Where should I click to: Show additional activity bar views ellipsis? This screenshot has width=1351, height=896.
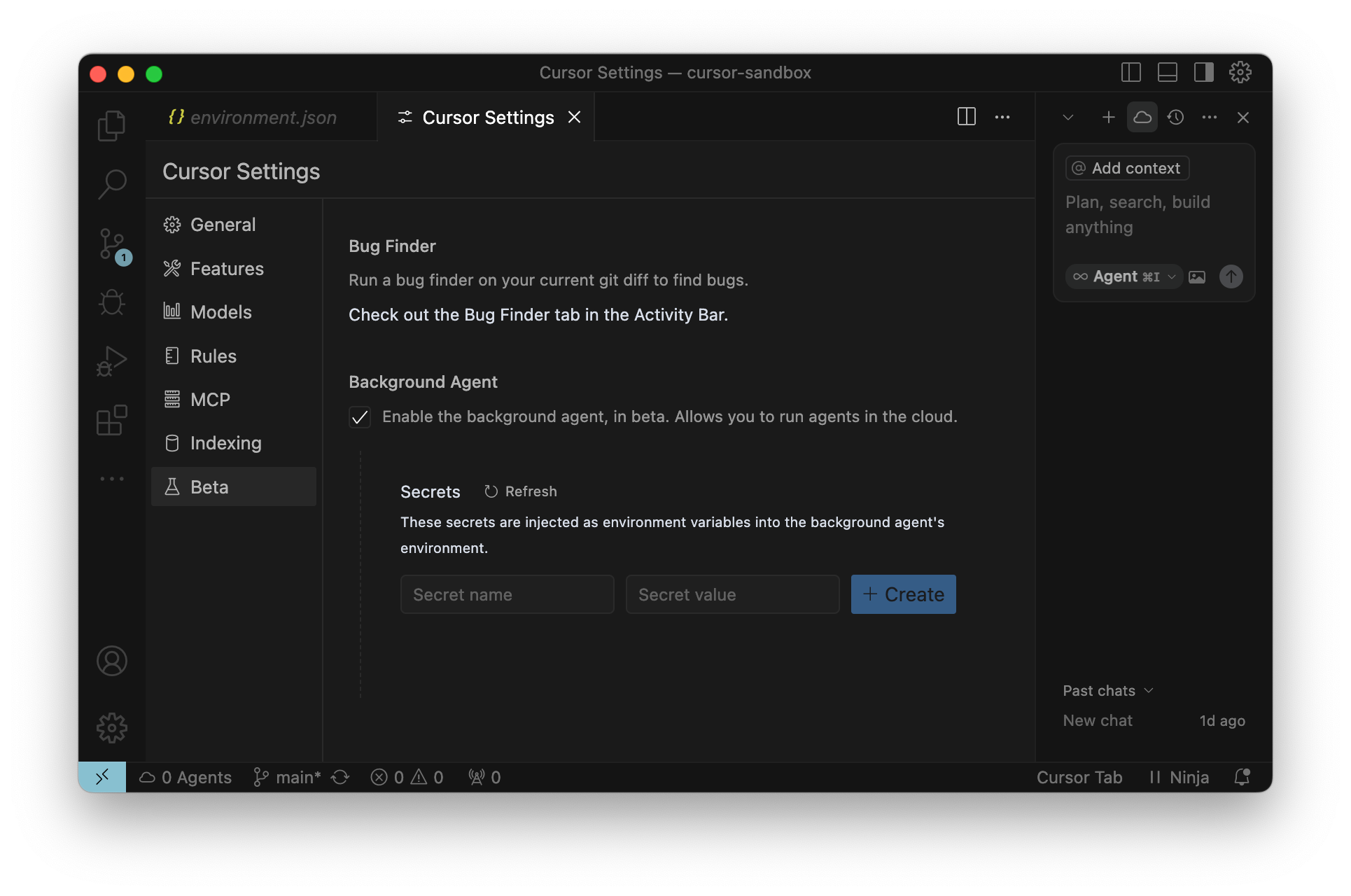point(111,479)
